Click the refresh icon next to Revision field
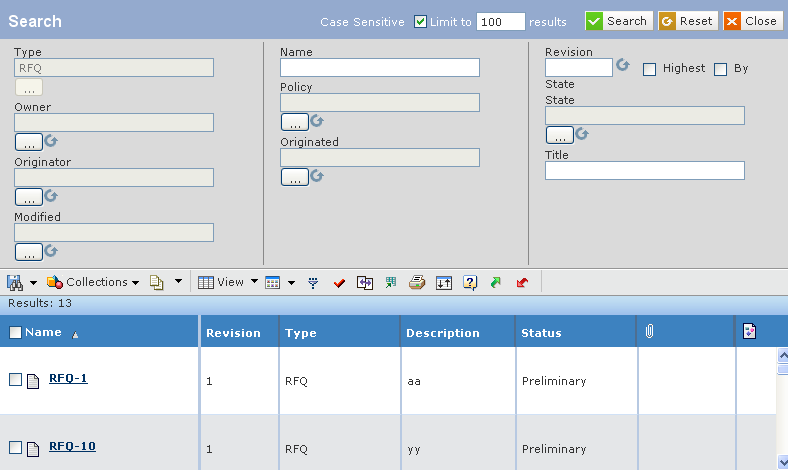The height and width of the screenshot is (470, 788). tap(623, 65)
